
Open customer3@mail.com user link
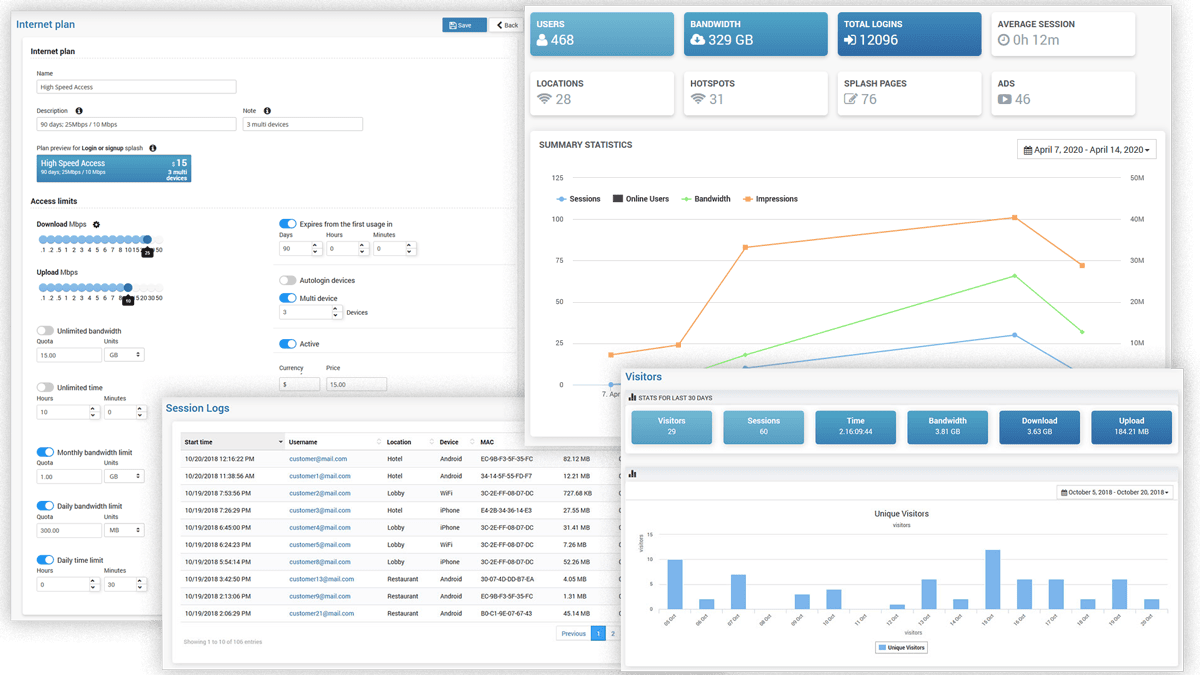click(321, 510)
